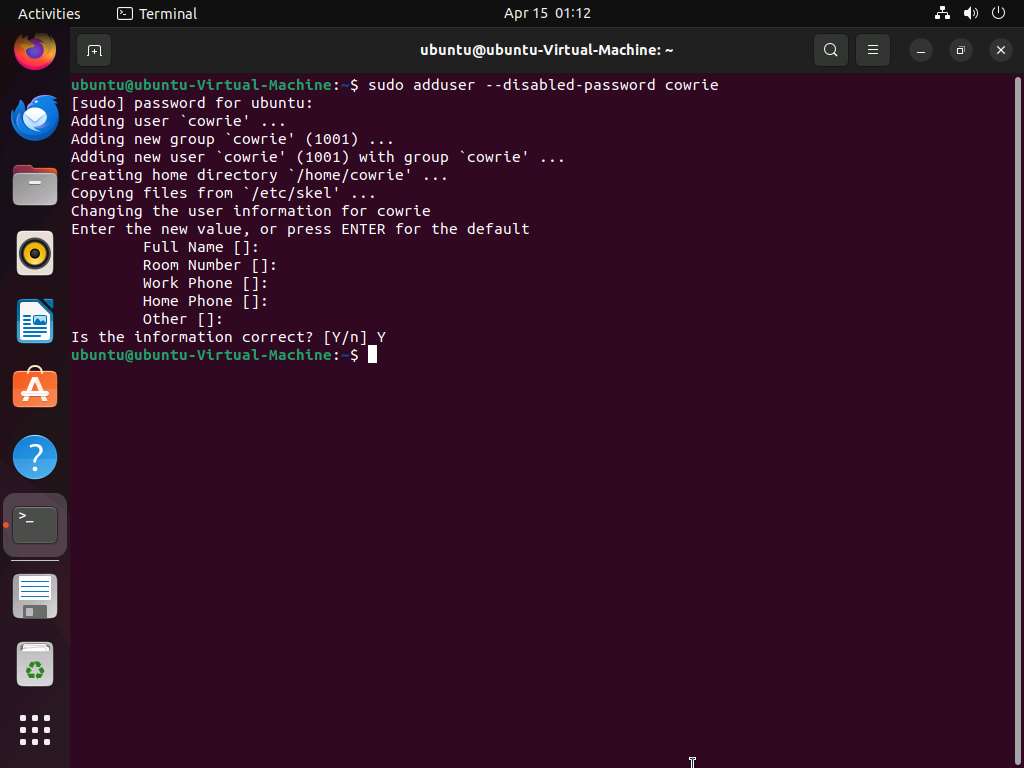The image size is (1024, 768).
Task: Open LibreOffice from the dock
Action: click(x=35, y=321)
